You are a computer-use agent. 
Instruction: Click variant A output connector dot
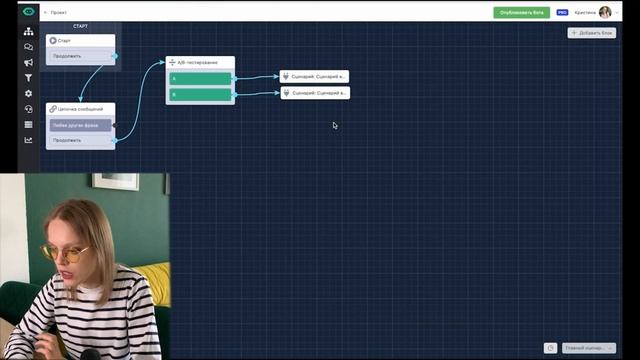click(235, 78)
